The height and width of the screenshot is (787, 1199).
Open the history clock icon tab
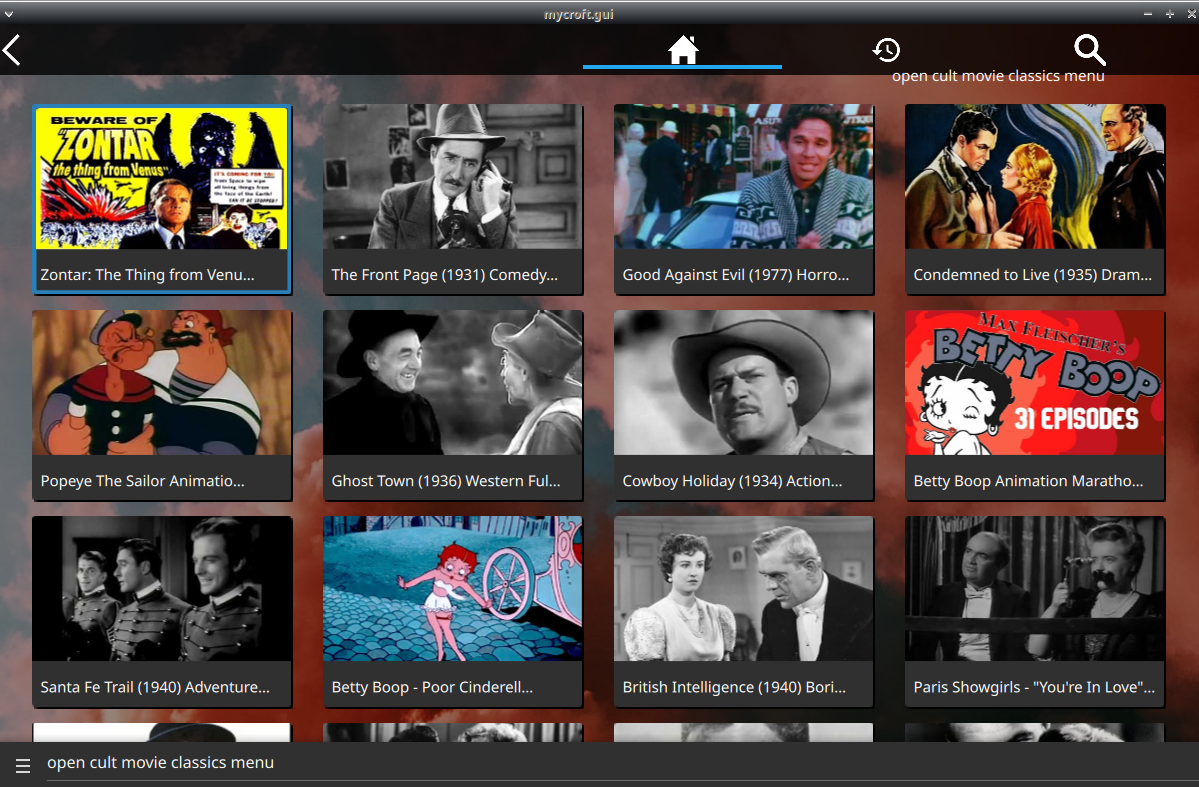point(886,50)
